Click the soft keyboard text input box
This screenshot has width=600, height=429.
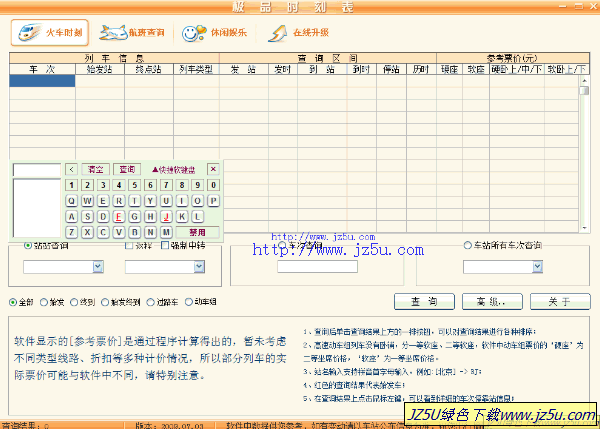(x=37, y=170)
